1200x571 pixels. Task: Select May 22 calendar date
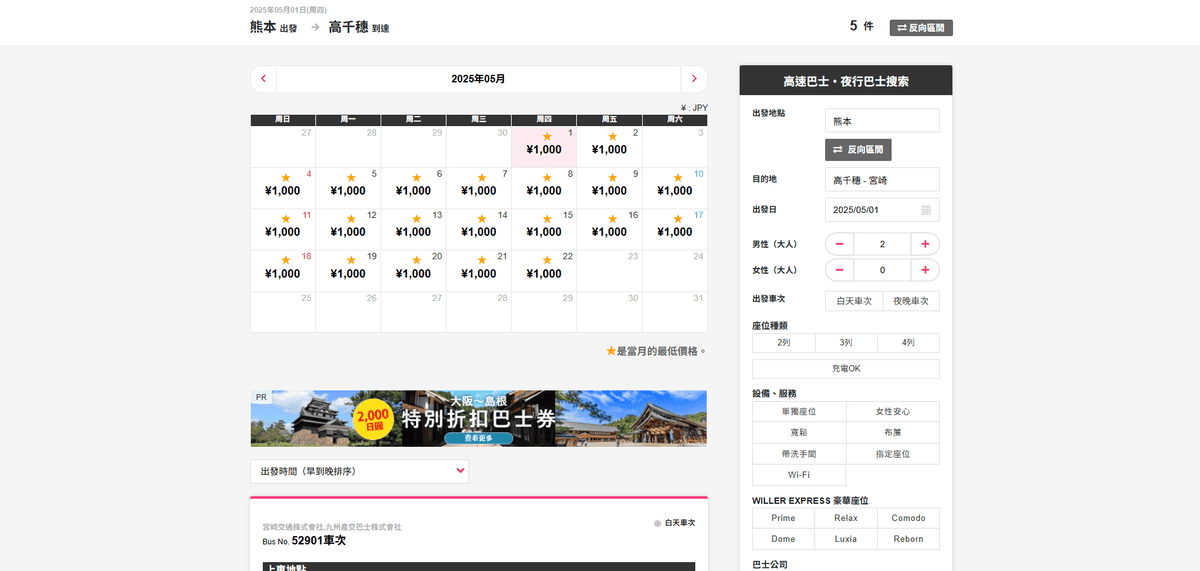[x=544, y=271]
